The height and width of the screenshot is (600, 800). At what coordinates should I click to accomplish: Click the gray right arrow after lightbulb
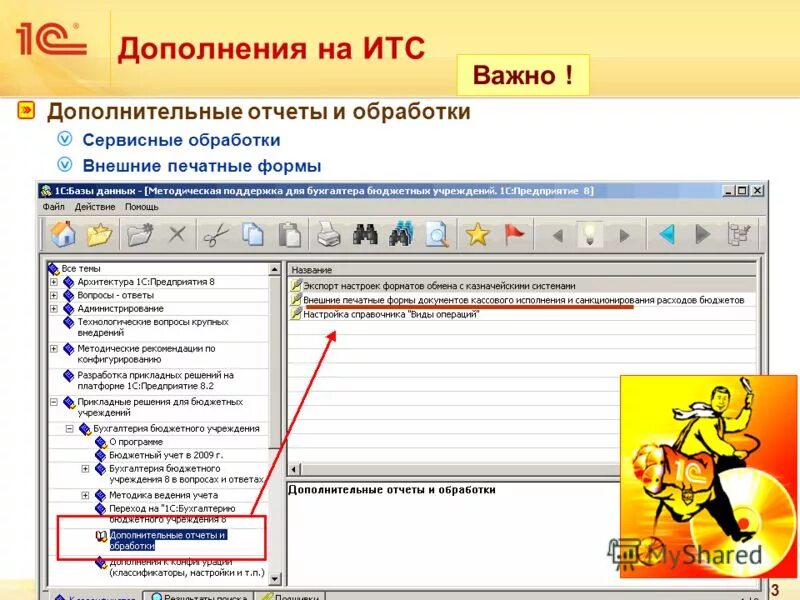coord(623,236)
